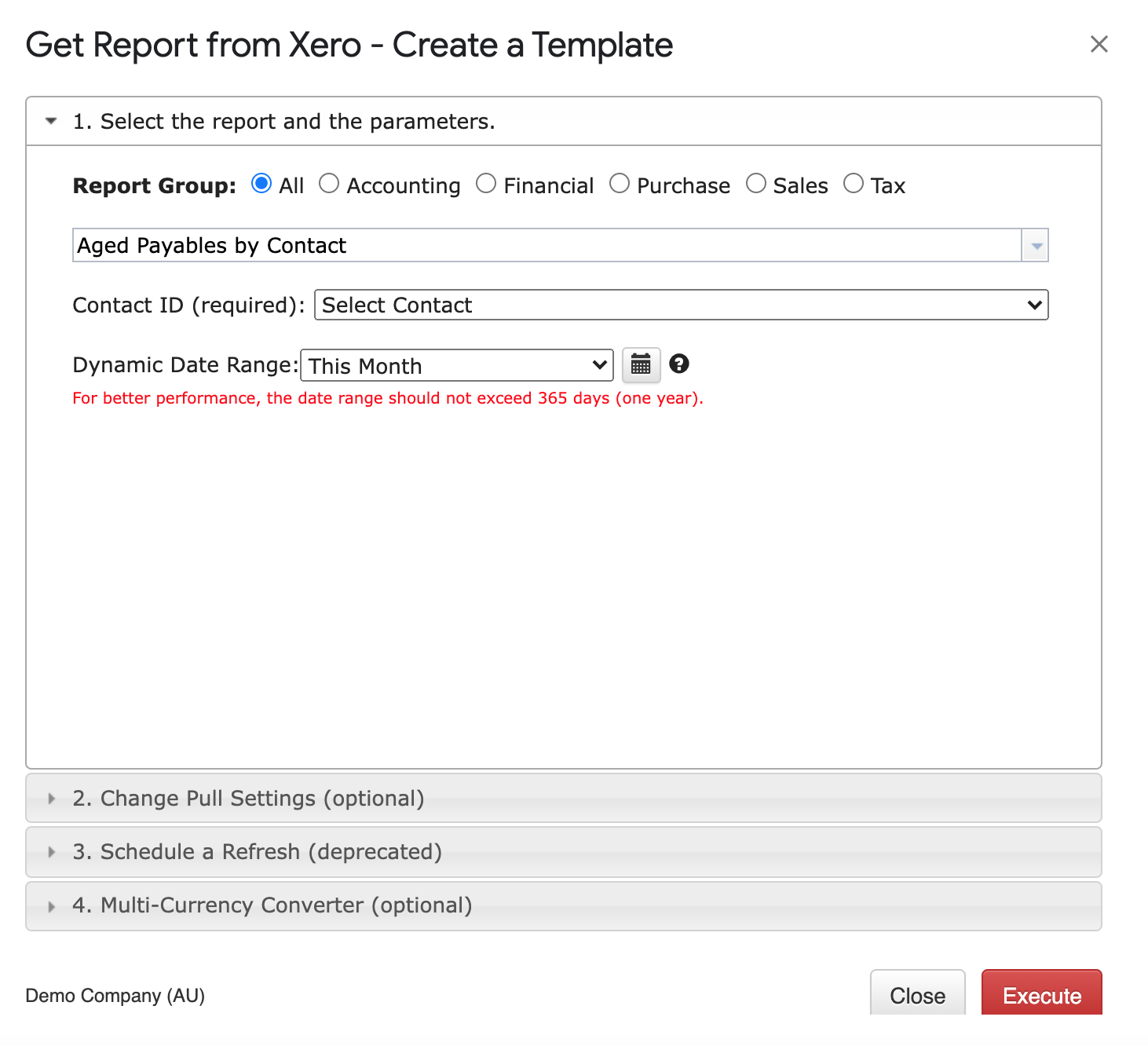Select the Accounting report group radio button
Screen dimensions: 1148x1046
[329, 184]
